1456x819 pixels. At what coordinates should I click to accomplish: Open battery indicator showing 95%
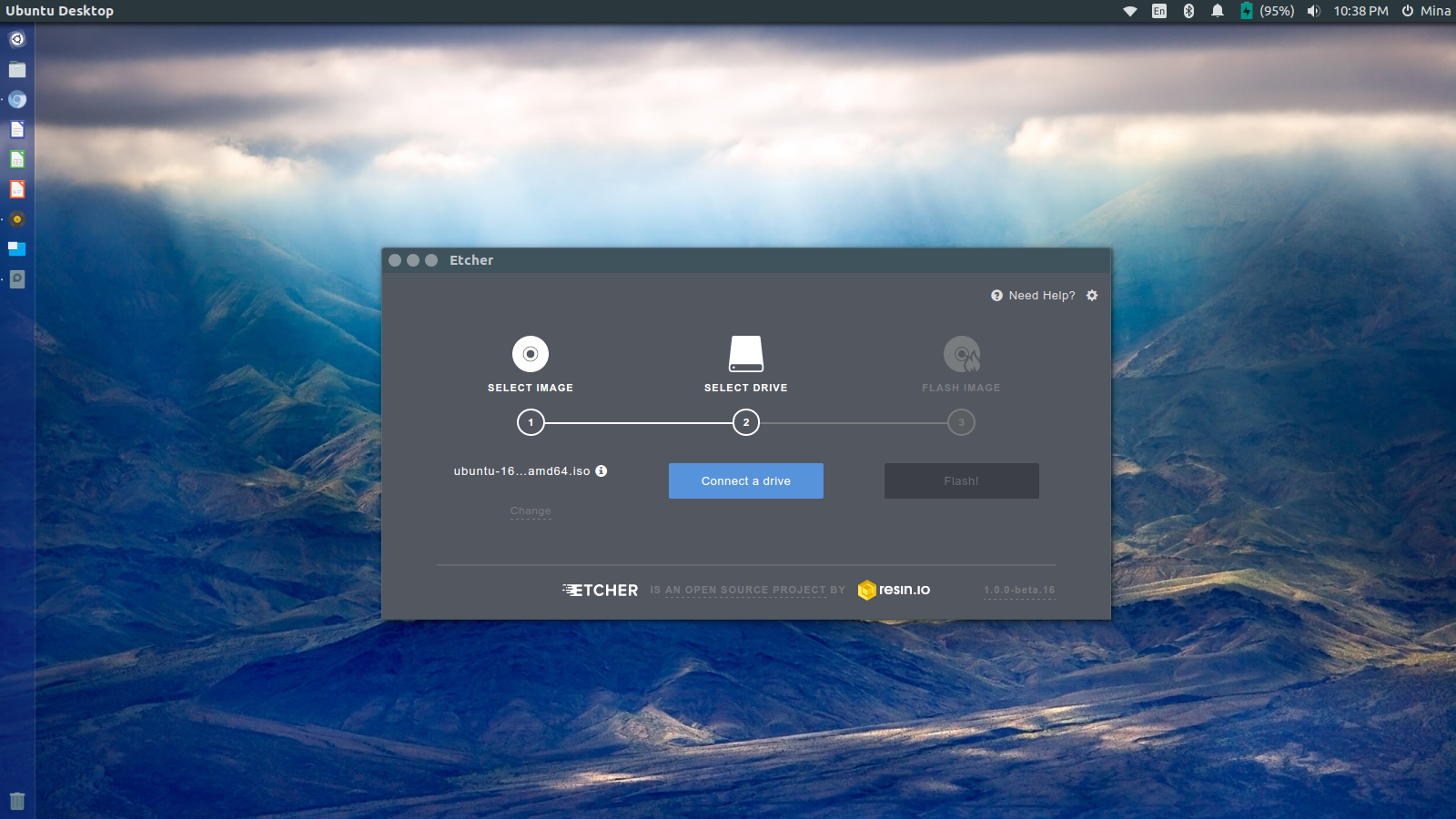click(x=1268, y=11)
